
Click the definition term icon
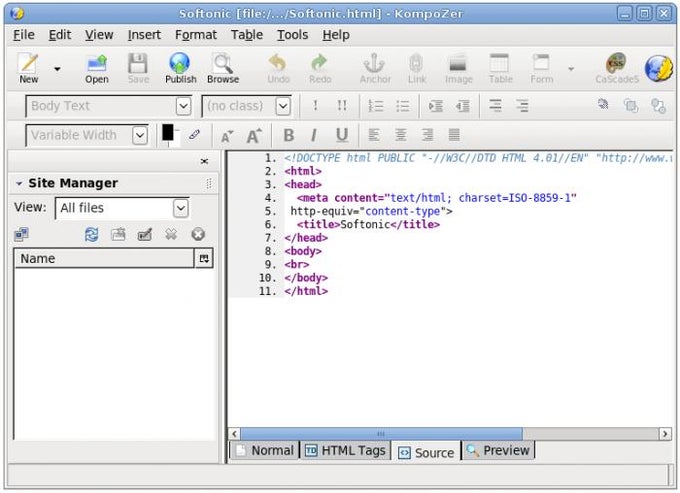(495, 105)
